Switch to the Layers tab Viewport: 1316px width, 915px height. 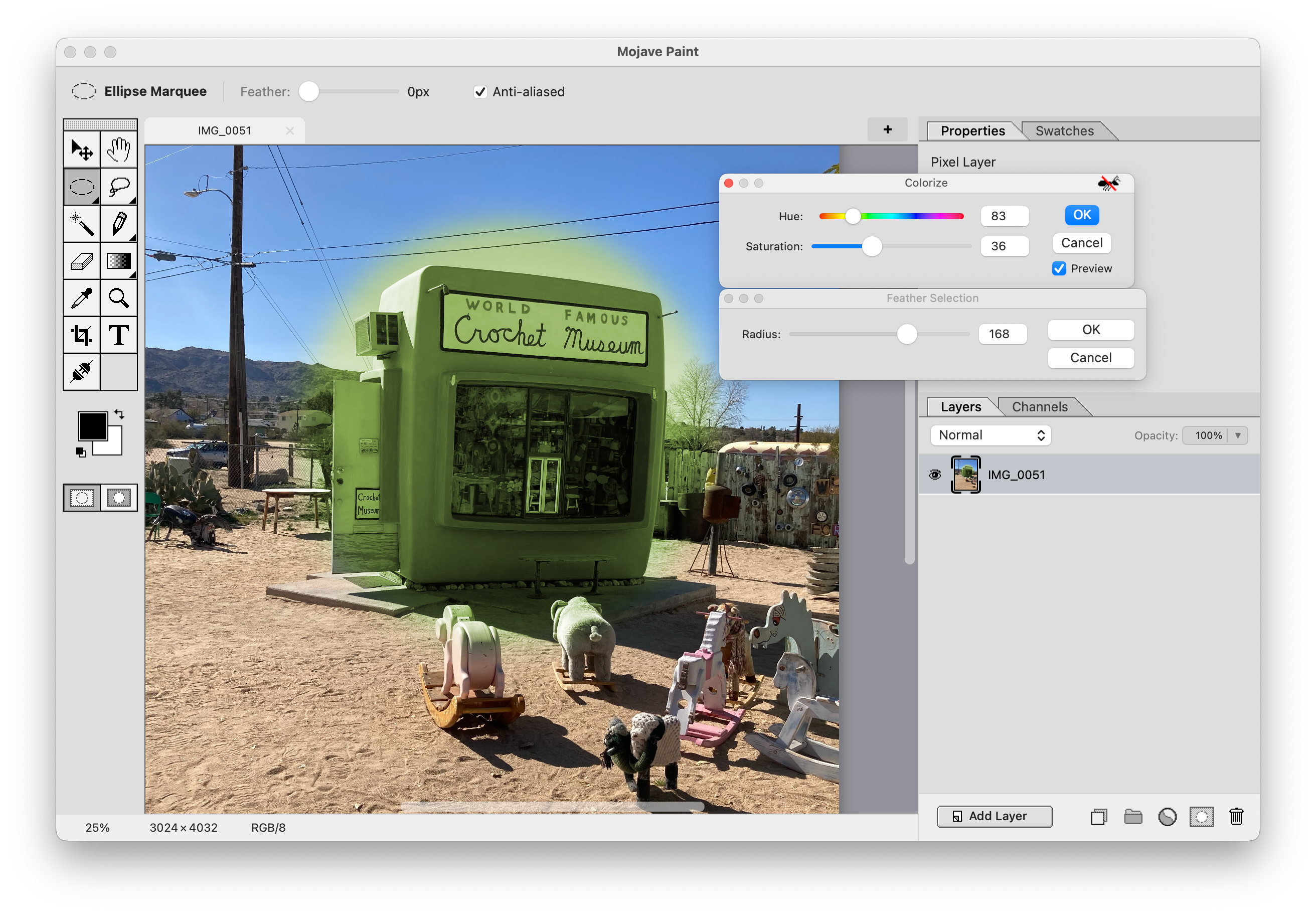pos(960,407)
